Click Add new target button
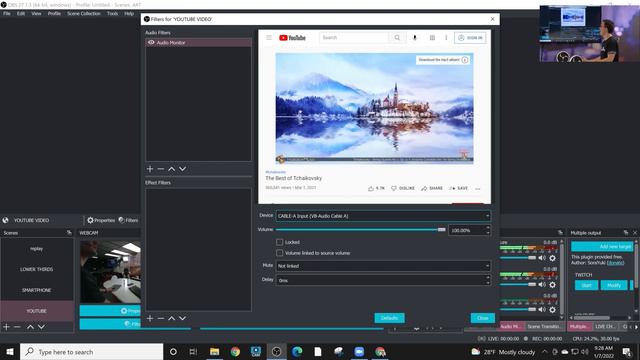This screenshot has height=360, width=640. coord(602,247)
